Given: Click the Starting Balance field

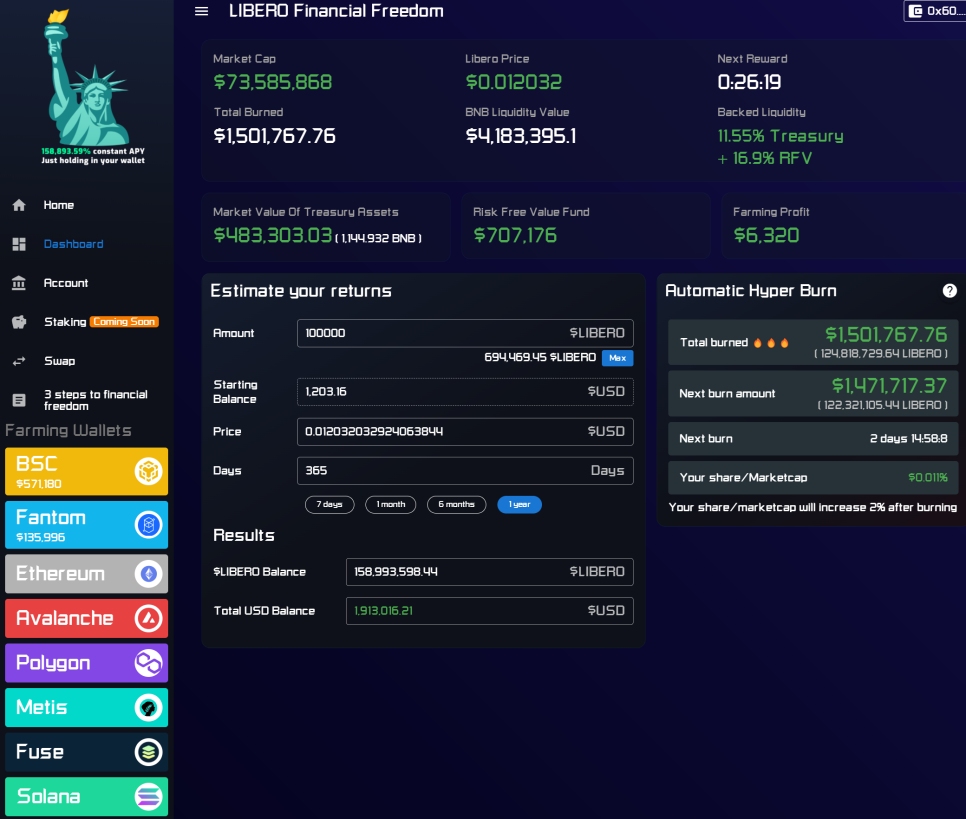Looking at the screenshot, I should (465, 392).
